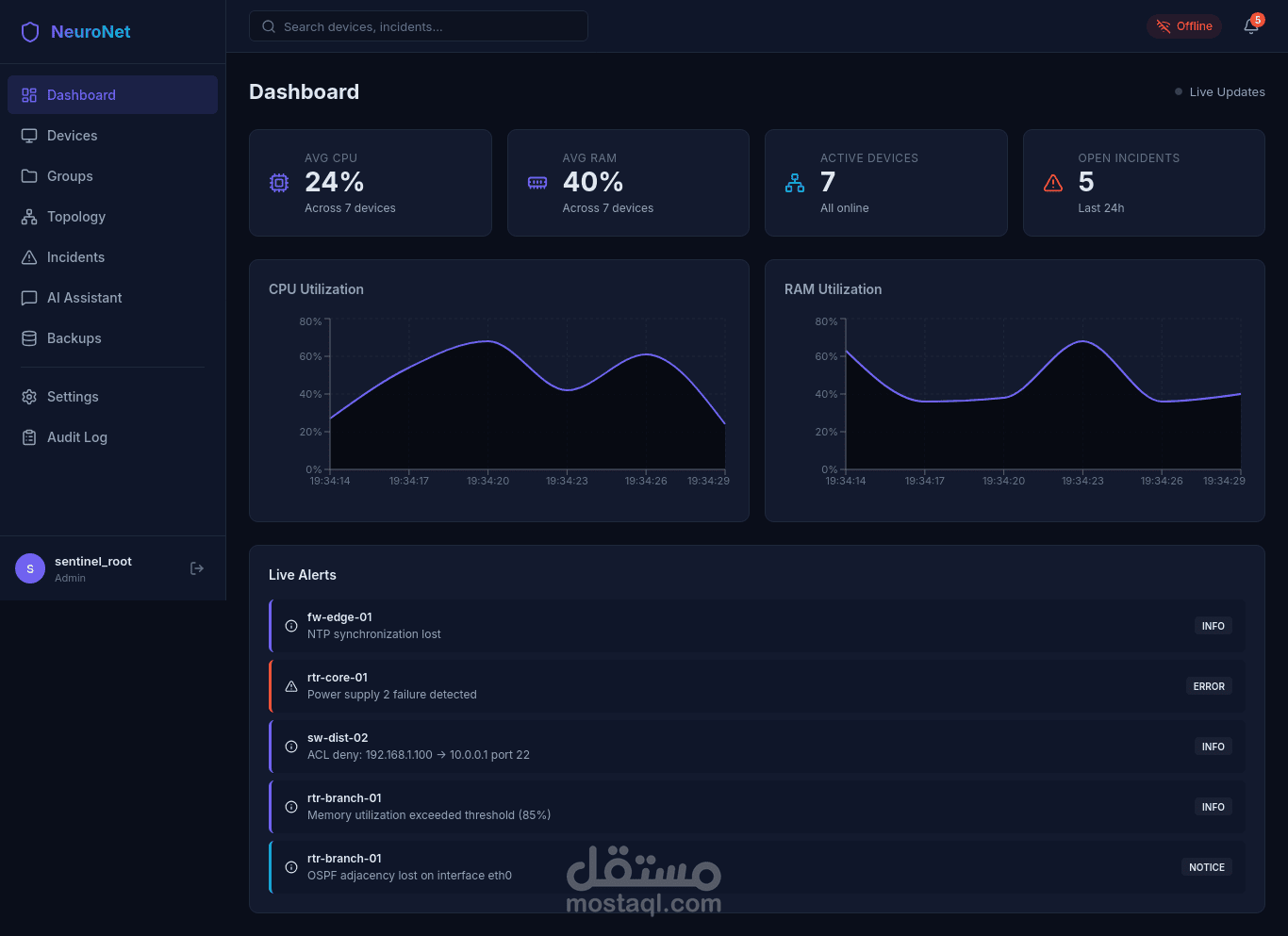Viewport: 1288px width, 936px height.
Task: Click the info icon on fw-edge-01 alert
Action: pos(291,626)
